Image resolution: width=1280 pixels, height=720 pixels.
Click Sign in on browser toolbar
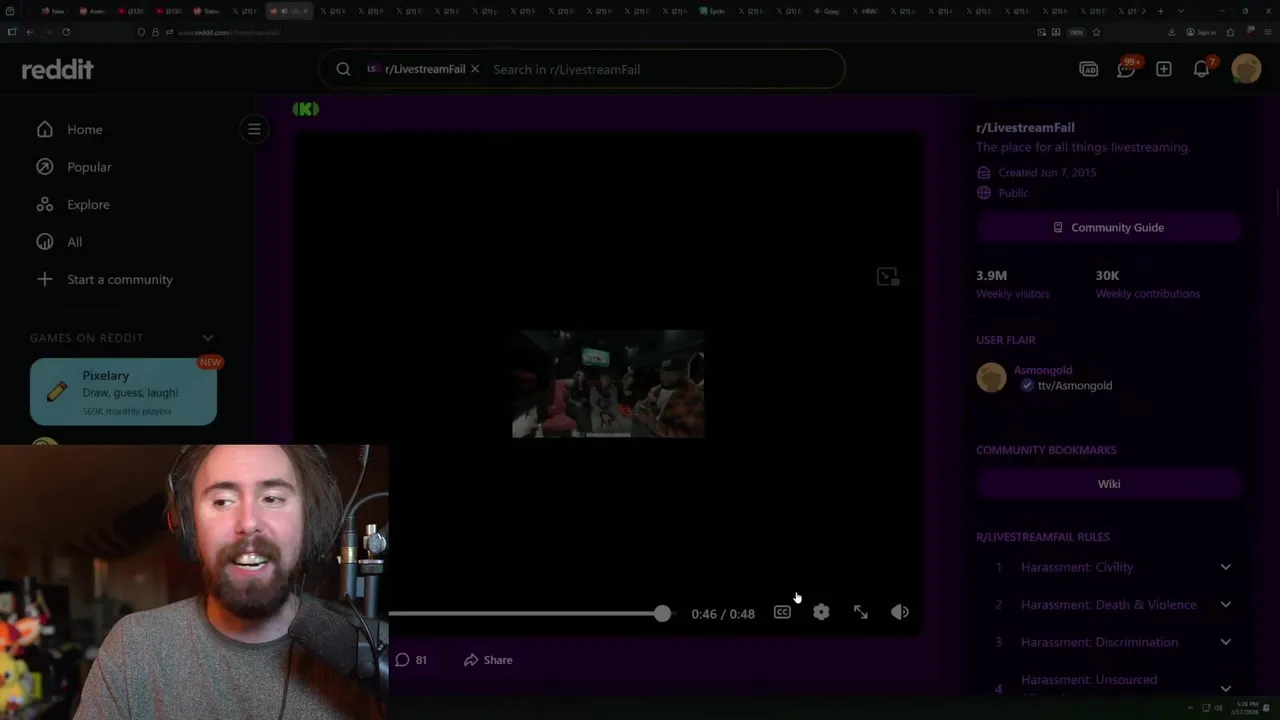pyautogui.click(x=1203, y=32)
